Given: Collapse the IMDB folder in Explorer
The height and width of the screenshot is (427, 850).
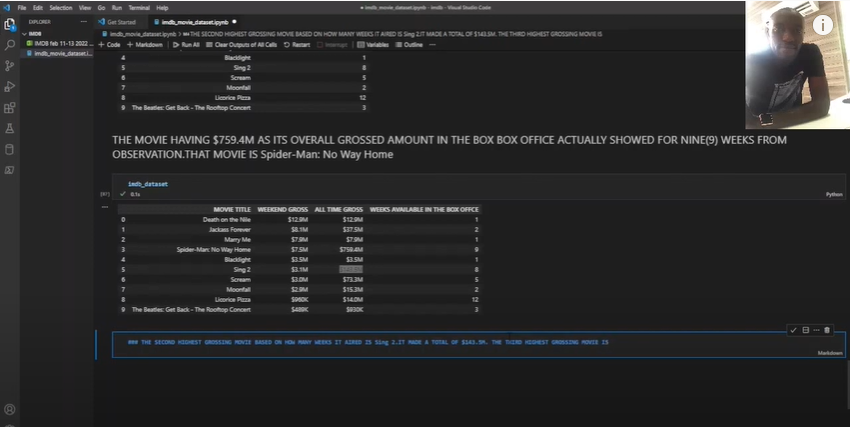Looking at the screenshot, I should (34, 33).
